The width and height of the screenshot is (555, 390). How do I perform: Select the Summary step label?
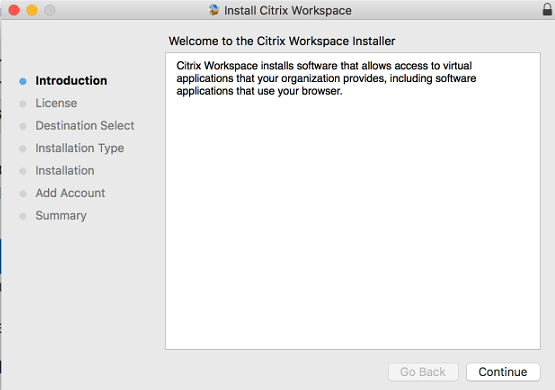[x=61, y=216]
